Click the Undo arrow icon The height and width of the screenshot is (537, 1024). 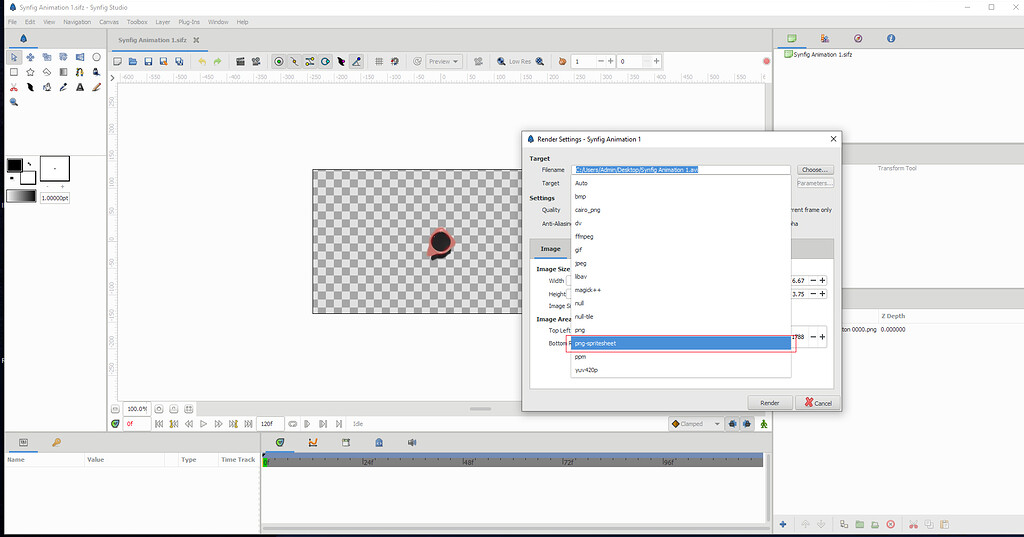(x=201, y=61)
